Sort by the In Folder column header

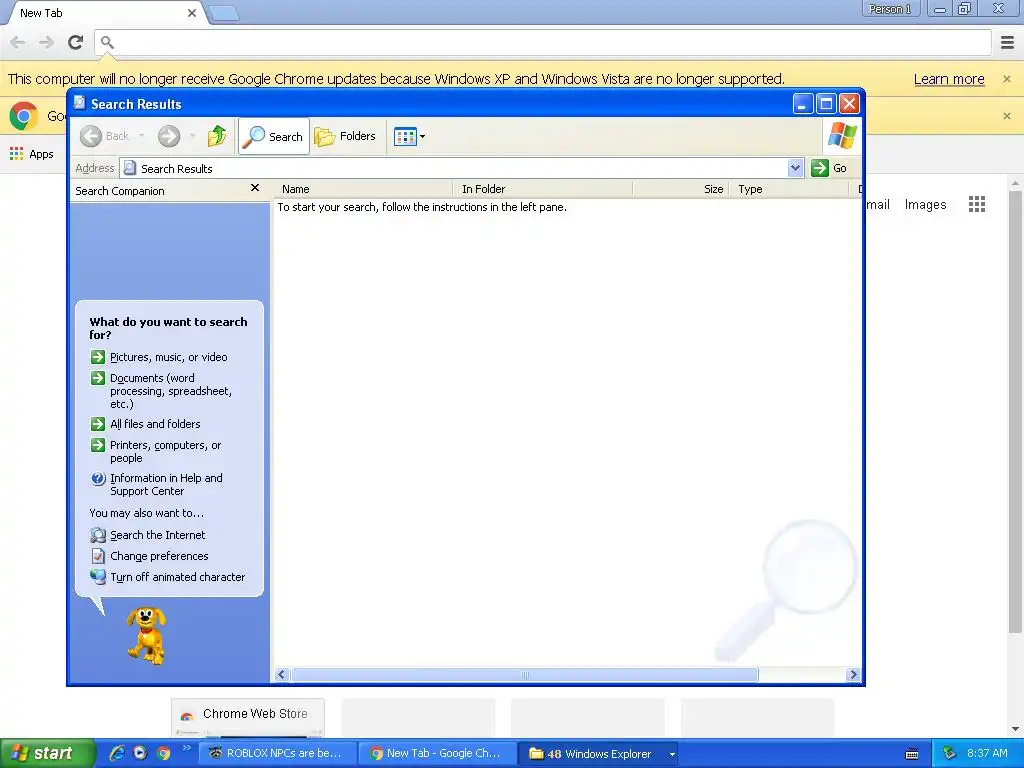[542, 189]
